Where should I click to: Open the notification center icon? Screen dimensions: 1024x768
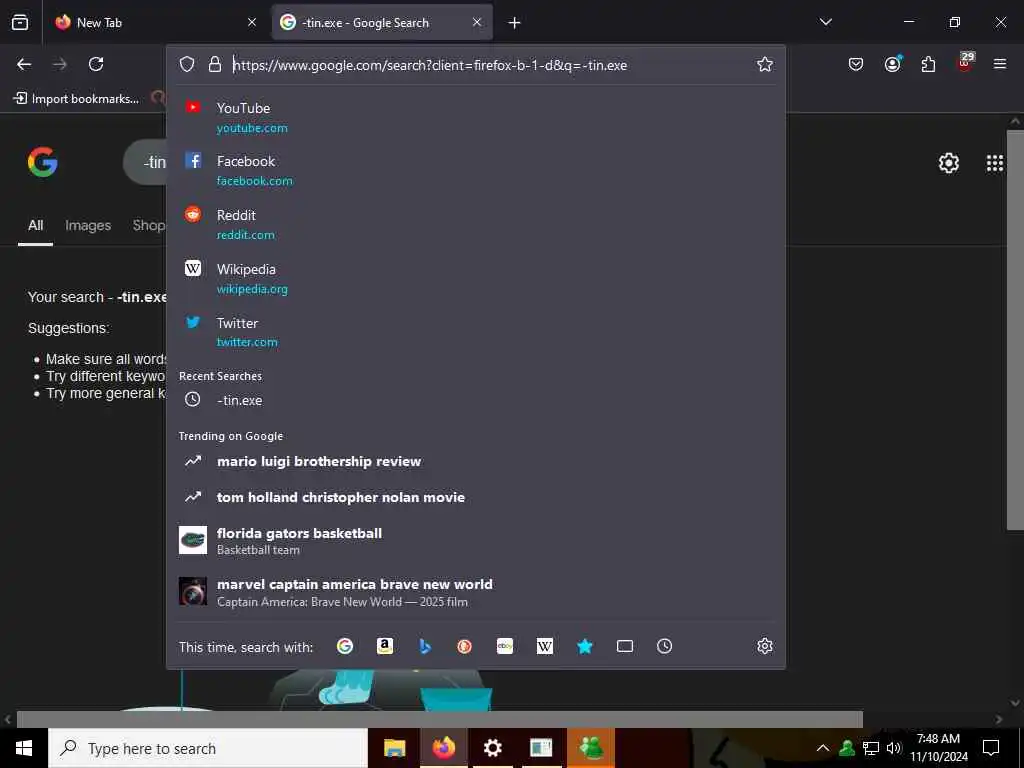tap(991, 748)
